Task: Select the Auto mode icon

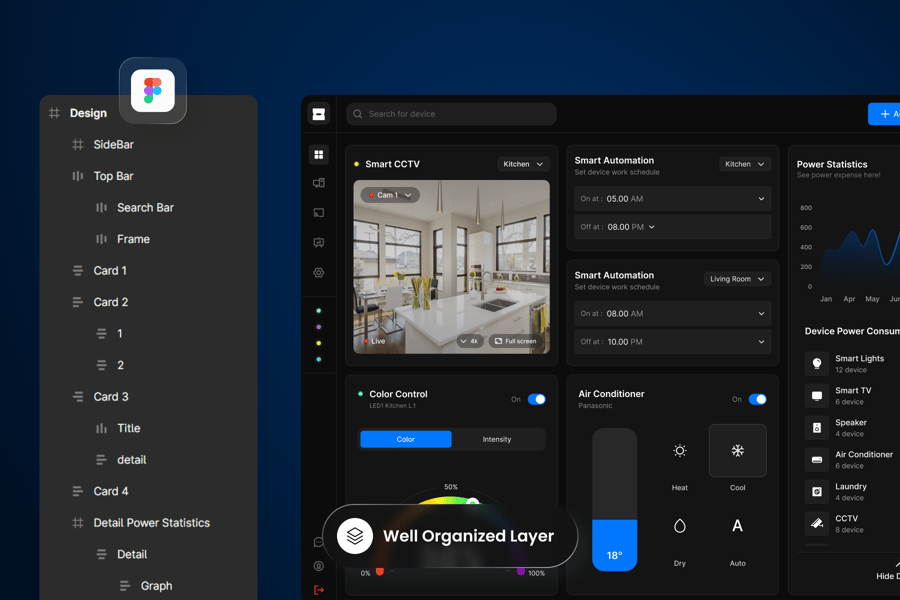Action: pyautogui.click(x=737, y=526)
